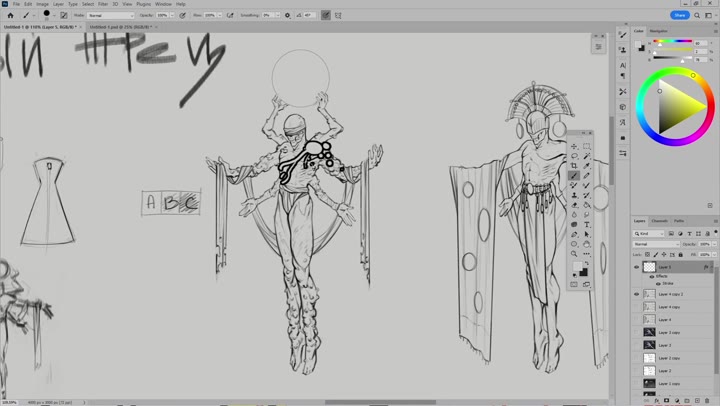Toggle pressure for opacity button

tap(182, 15)
